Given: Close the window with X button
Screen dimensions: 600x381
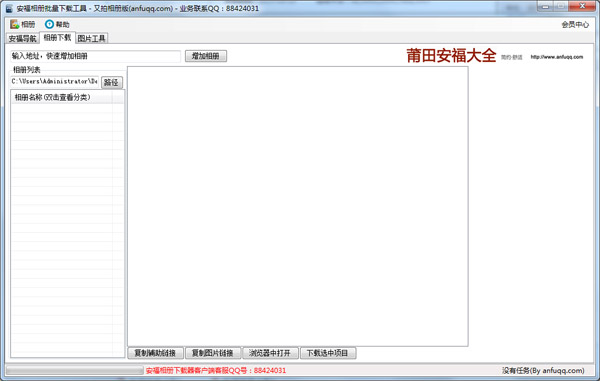Looking at the screenshot, I should tap(582, 6).
